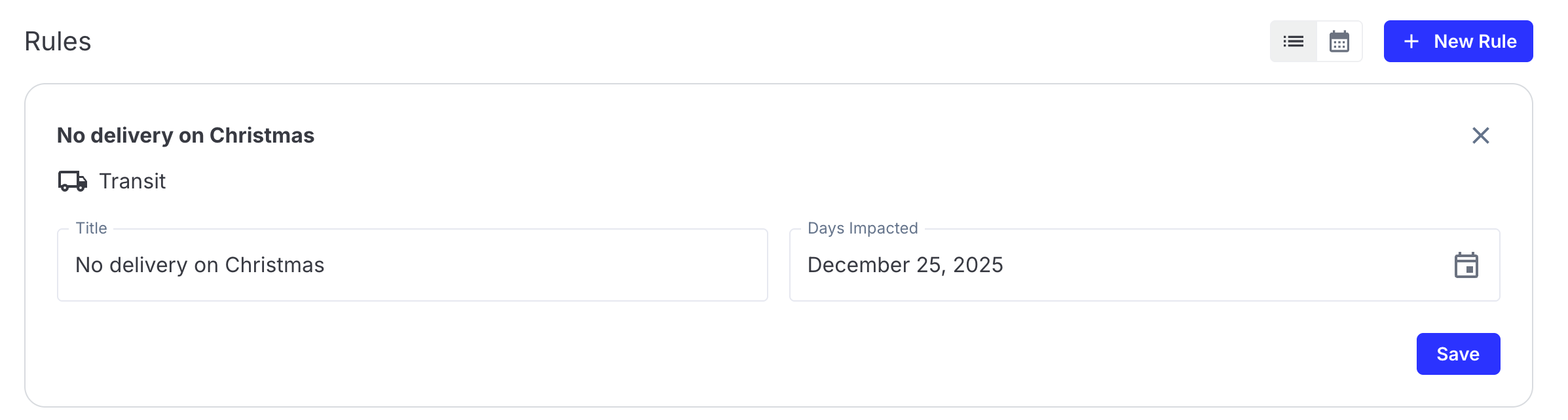Screen dimensions: 1568x420
Task: Click the Save button label text
Action: click(x=1458, y=354)
